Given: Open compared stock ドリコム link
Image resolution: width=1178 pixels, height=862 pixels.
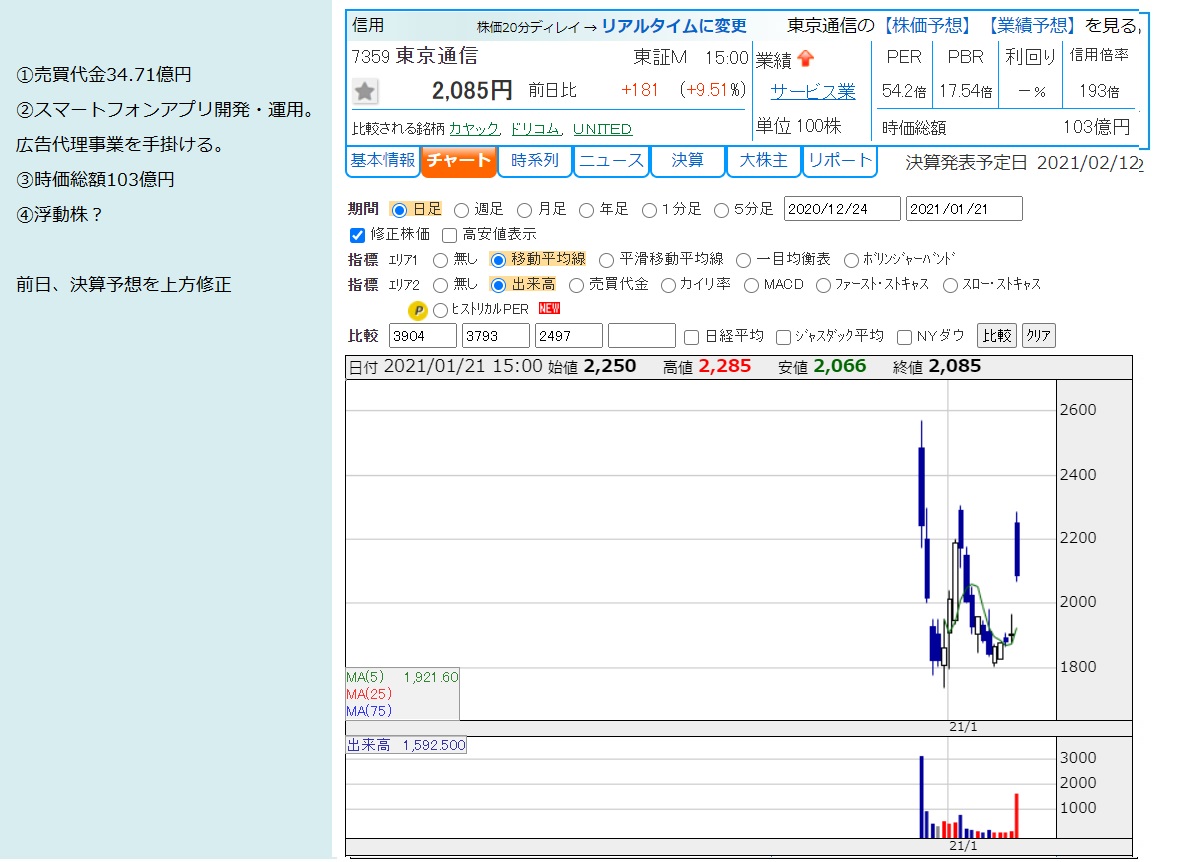Looking at the screenshot, I should [534, 129].
